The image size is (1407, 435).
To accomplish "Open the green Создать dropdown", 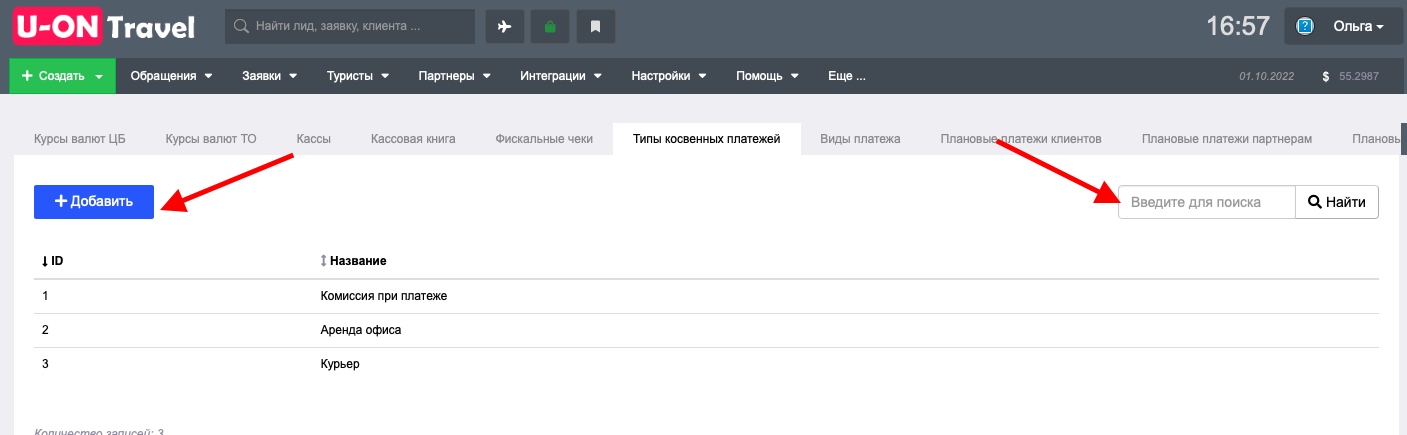I will pyautogui.click(x=62, y=76).
